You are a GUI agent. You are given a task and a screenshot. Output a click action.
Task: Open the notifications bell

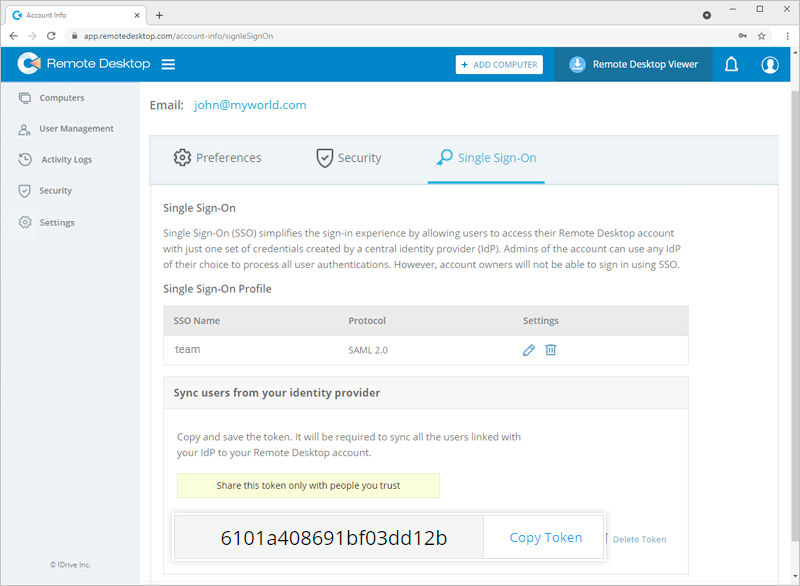click(731, 64)
